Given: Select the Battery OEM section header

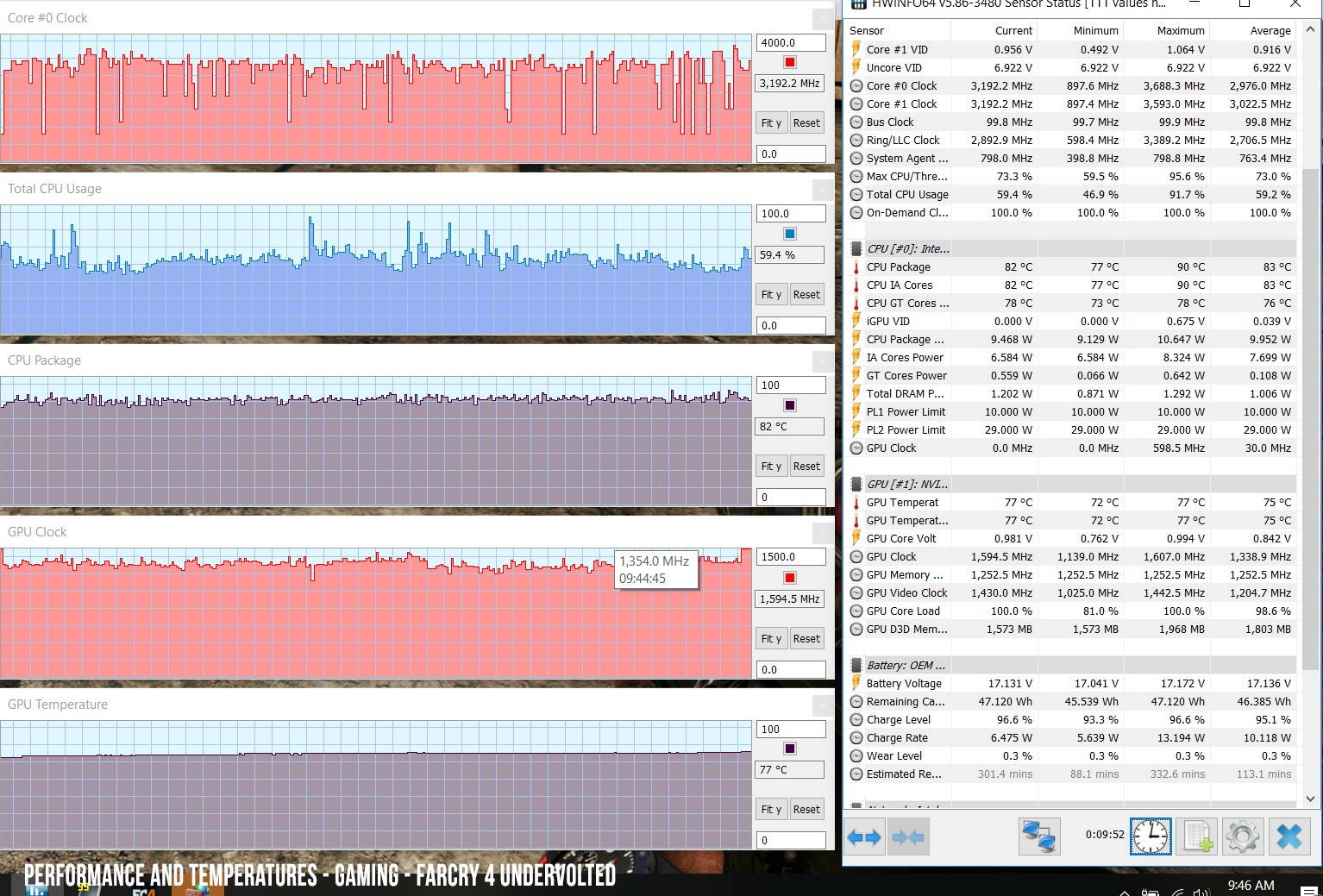Looking at the screenshot, I should 906,665.
